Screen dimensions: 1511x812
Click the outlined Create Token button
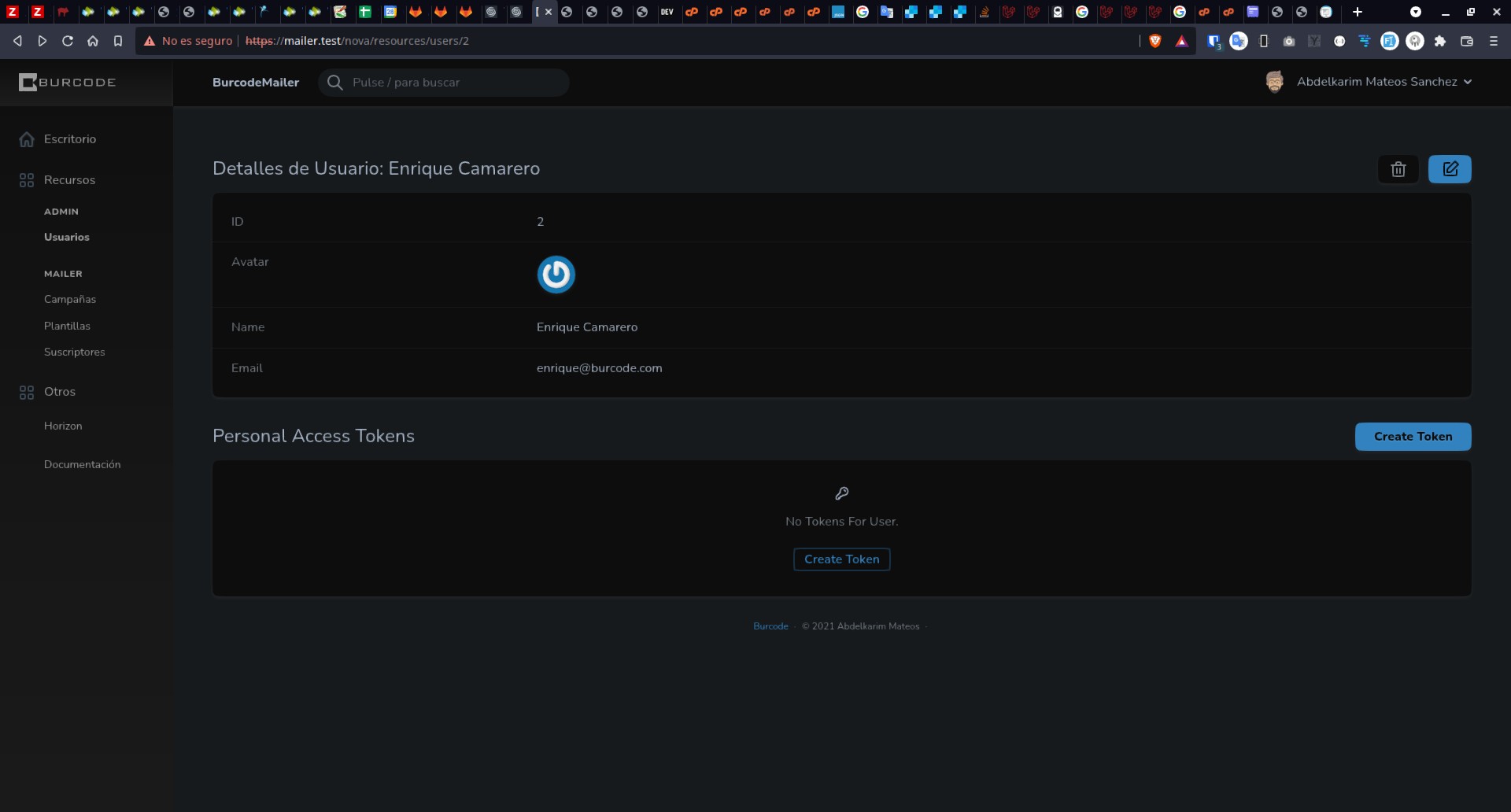click(x=841, y=559)
